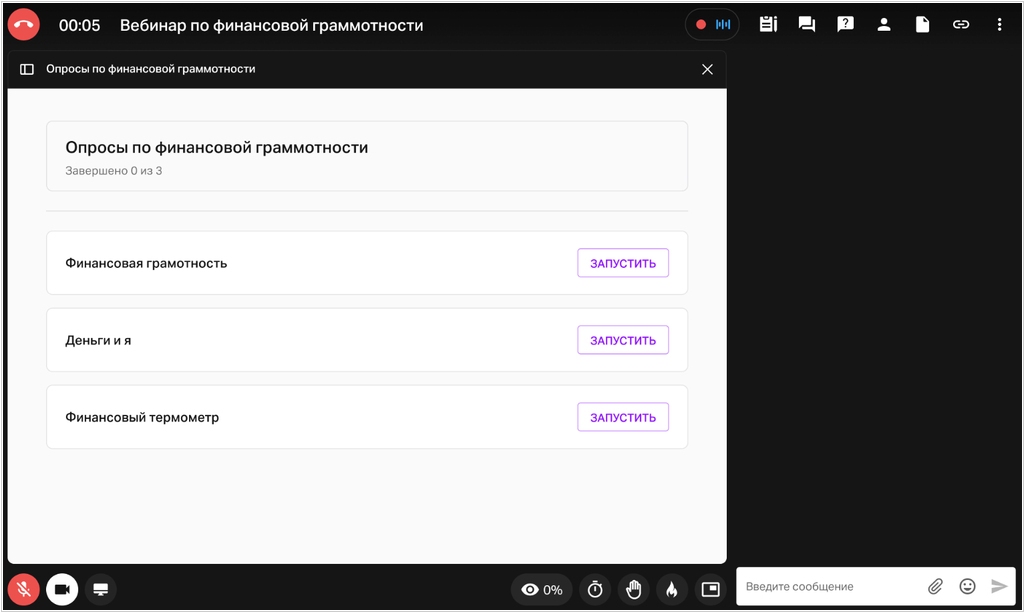Show the participants list icon
The image size is (1024, 612).
pos(884,25)
